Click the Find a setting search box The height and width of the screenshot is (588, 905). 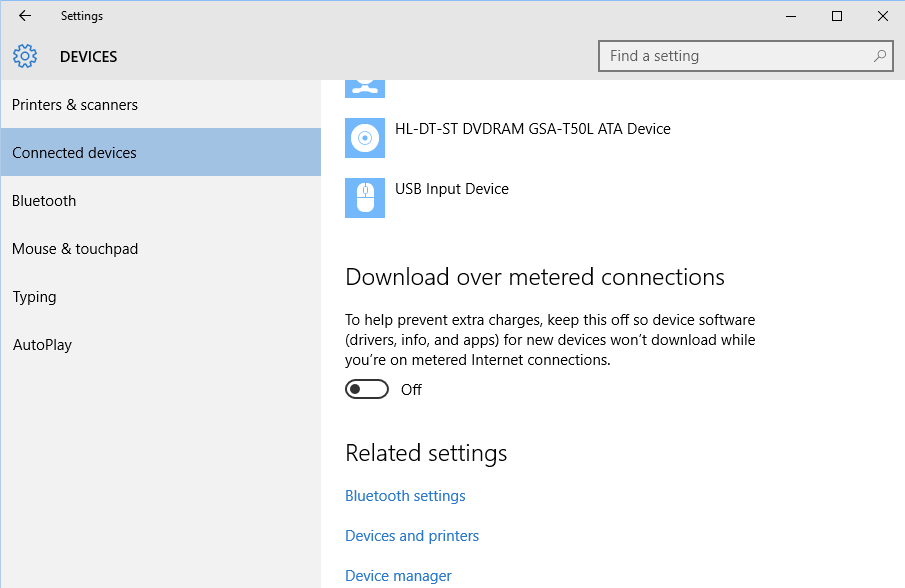click(x=746, y=56)
